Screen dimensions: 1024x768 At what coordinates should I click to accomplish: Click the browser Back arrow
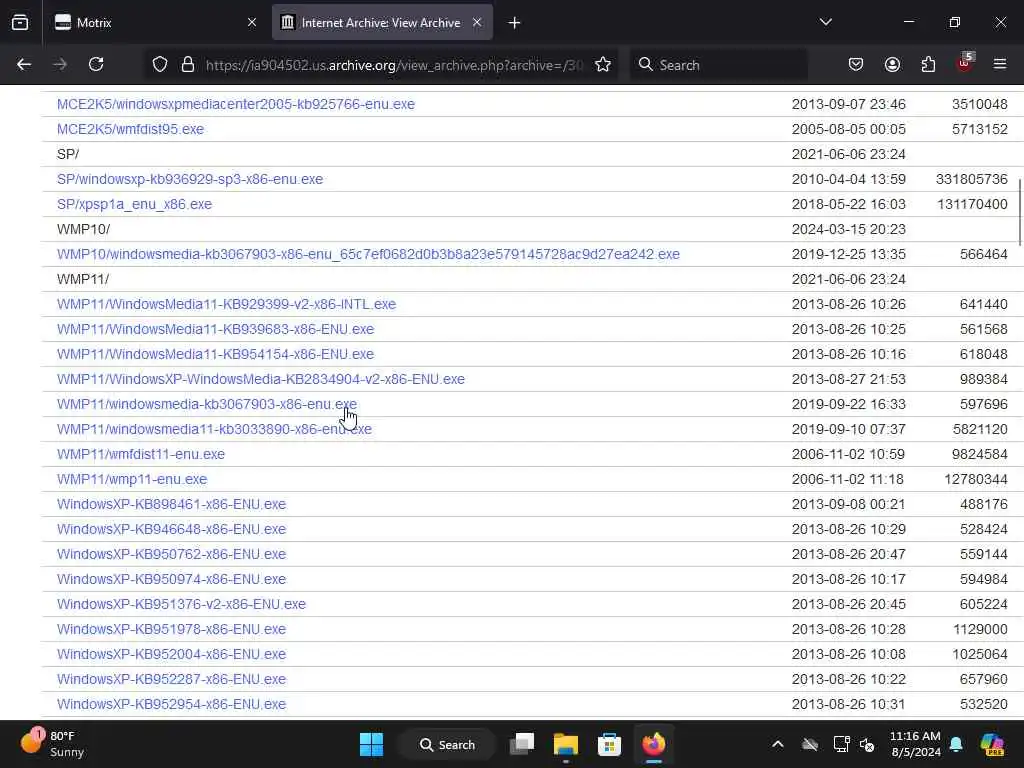[24, 64]
